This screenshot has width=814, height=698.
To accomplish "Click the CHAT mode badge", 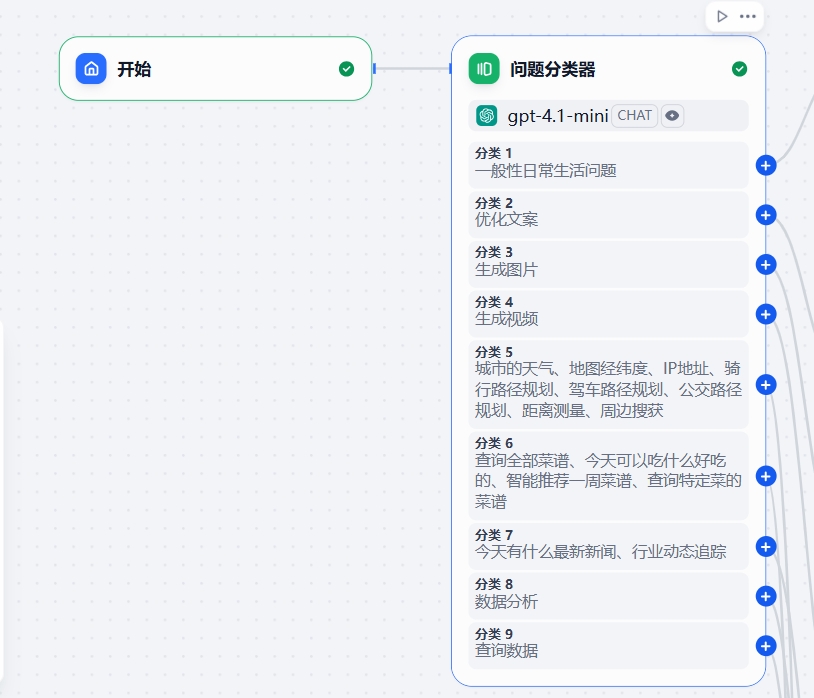I will (x=634, y=115).
